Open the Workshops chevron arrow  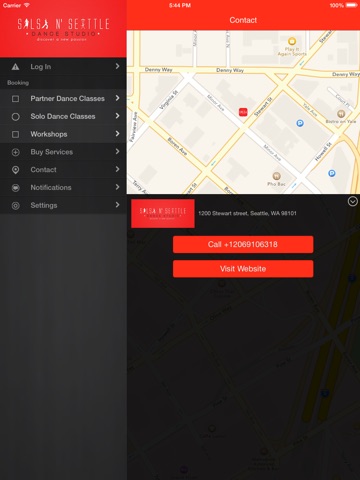point(117,134)
